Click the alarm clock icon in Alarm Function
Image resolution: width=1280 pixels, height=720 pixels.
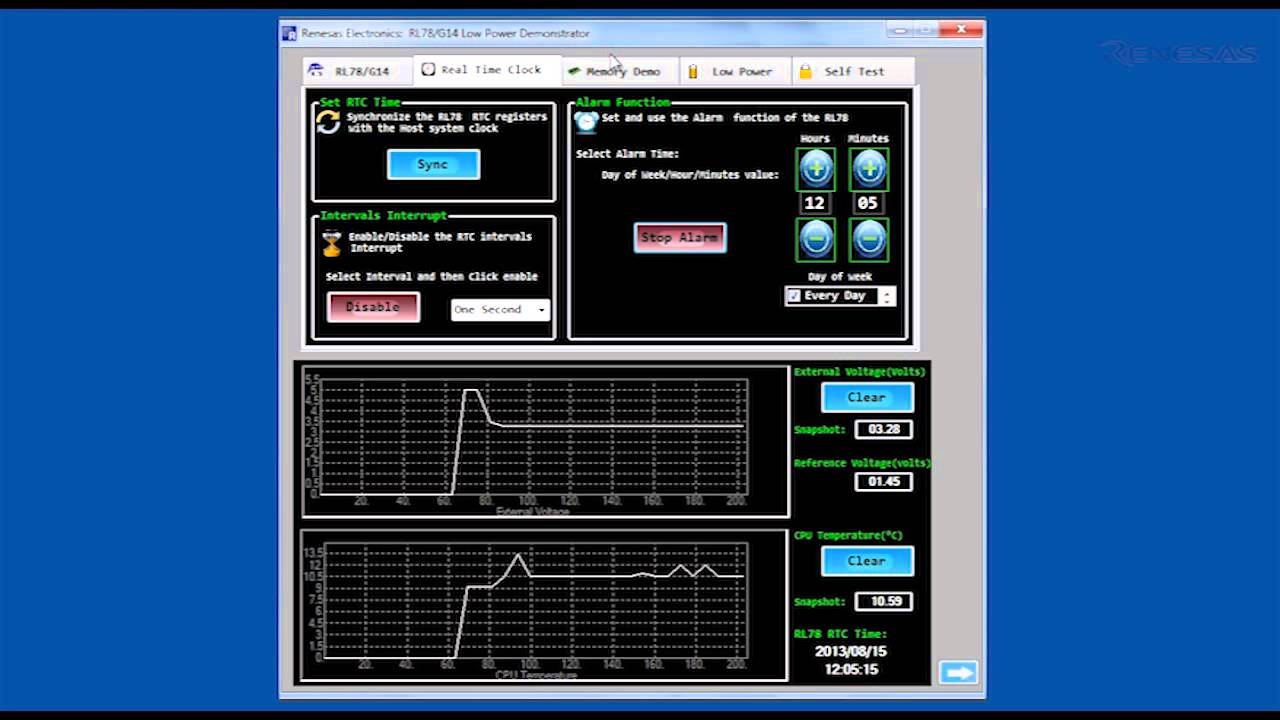tap(587, 121)
